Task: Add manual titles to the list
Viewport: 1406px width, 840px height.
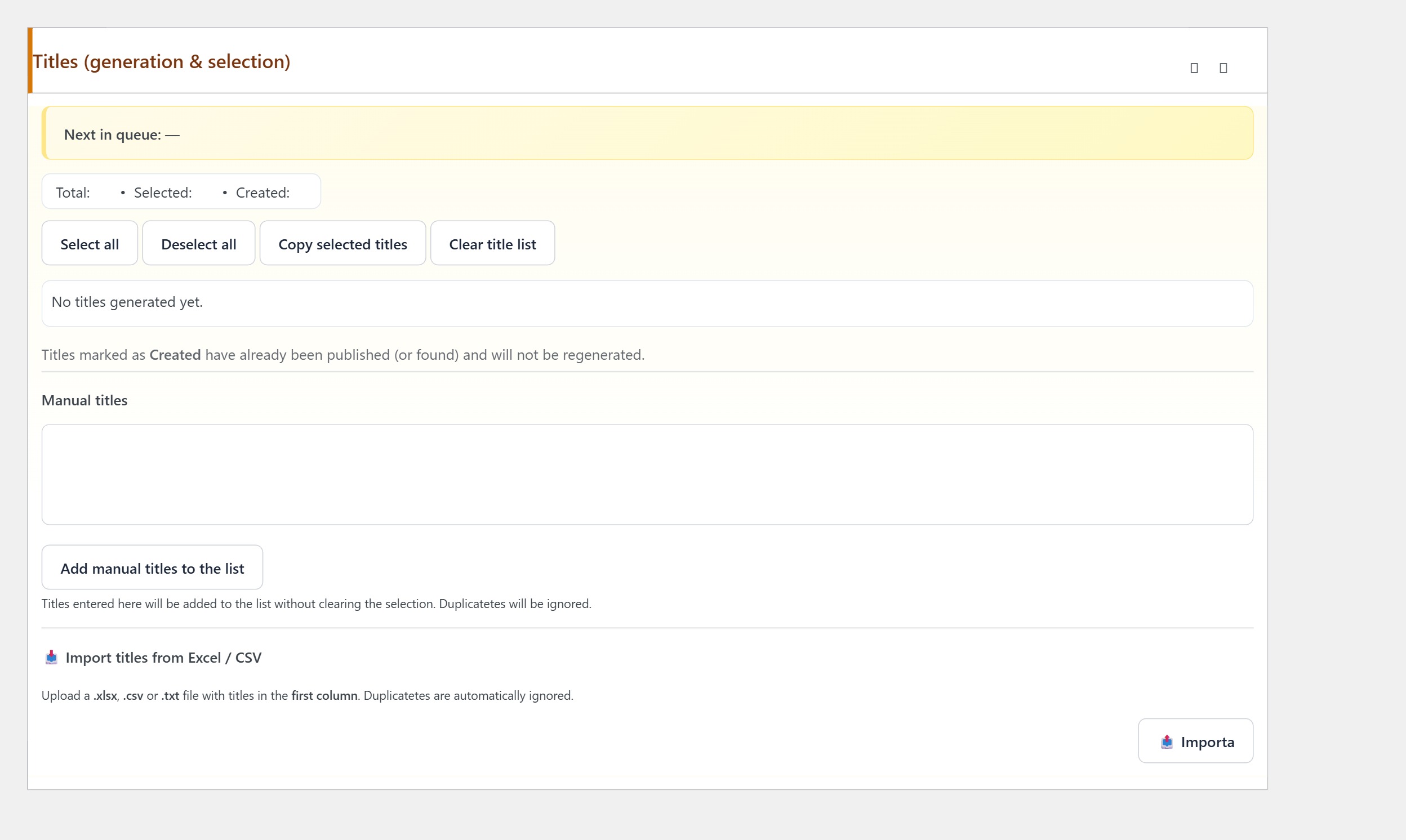Action: coord(152,568)
